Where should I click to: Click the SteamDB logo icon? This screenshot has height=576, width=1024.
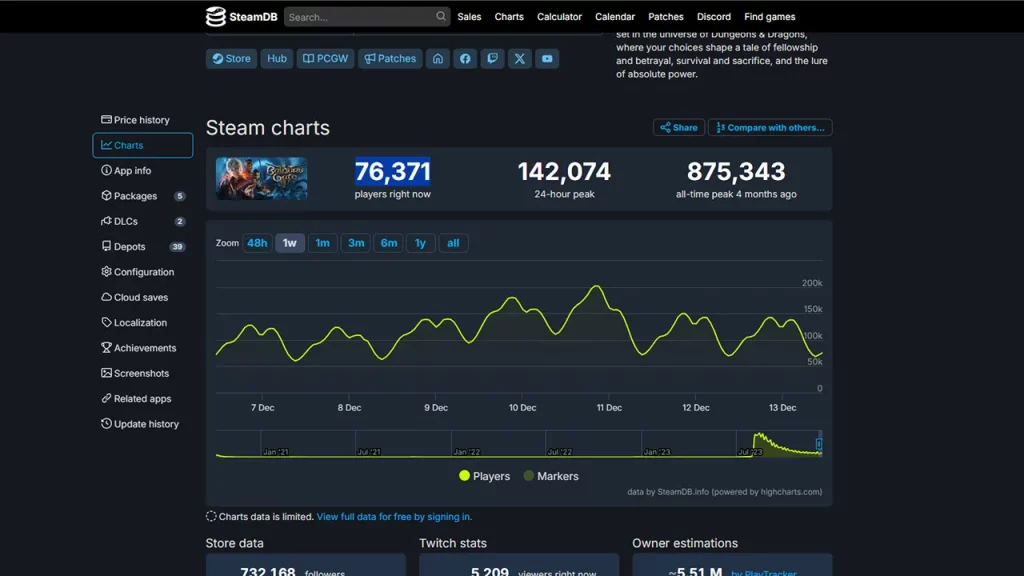pyautogui.click(x=216, y=16)
